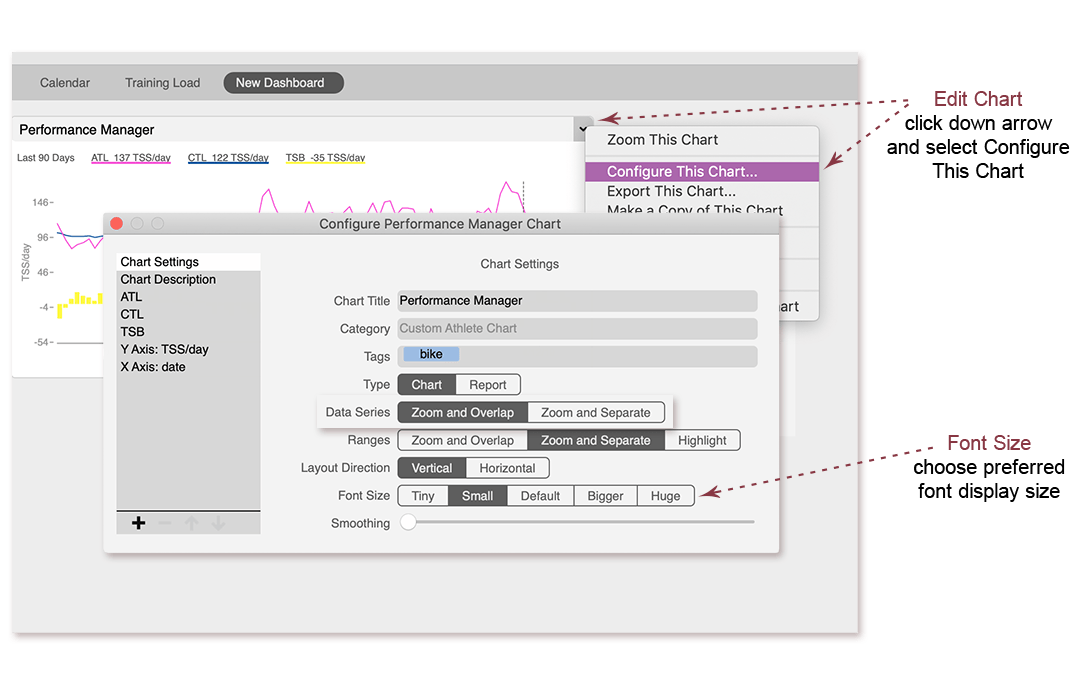Click the Smoothing slider handle

(x=408, y=522)
